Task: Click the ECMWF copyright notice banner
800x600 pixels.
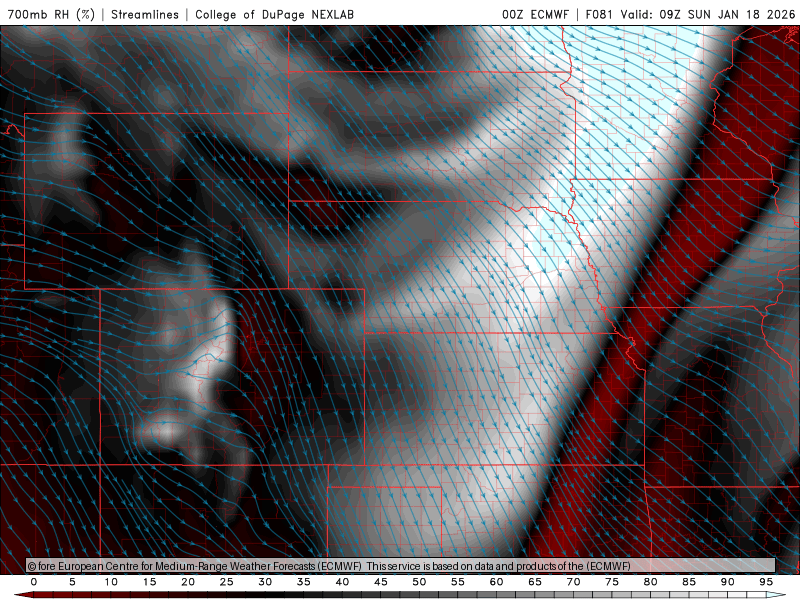Action: pyautogui.click(x=401, y=565)
